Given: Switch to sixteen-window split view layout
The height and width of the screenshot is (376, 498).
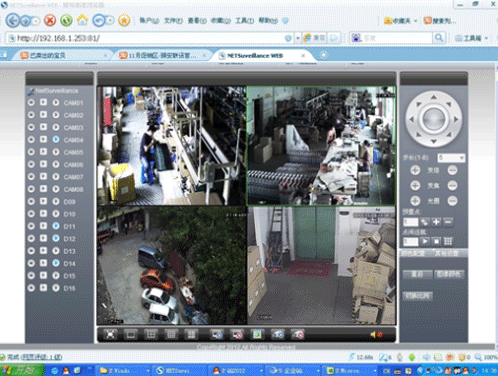Looking at the screenshot, I should tap(191, 334).
